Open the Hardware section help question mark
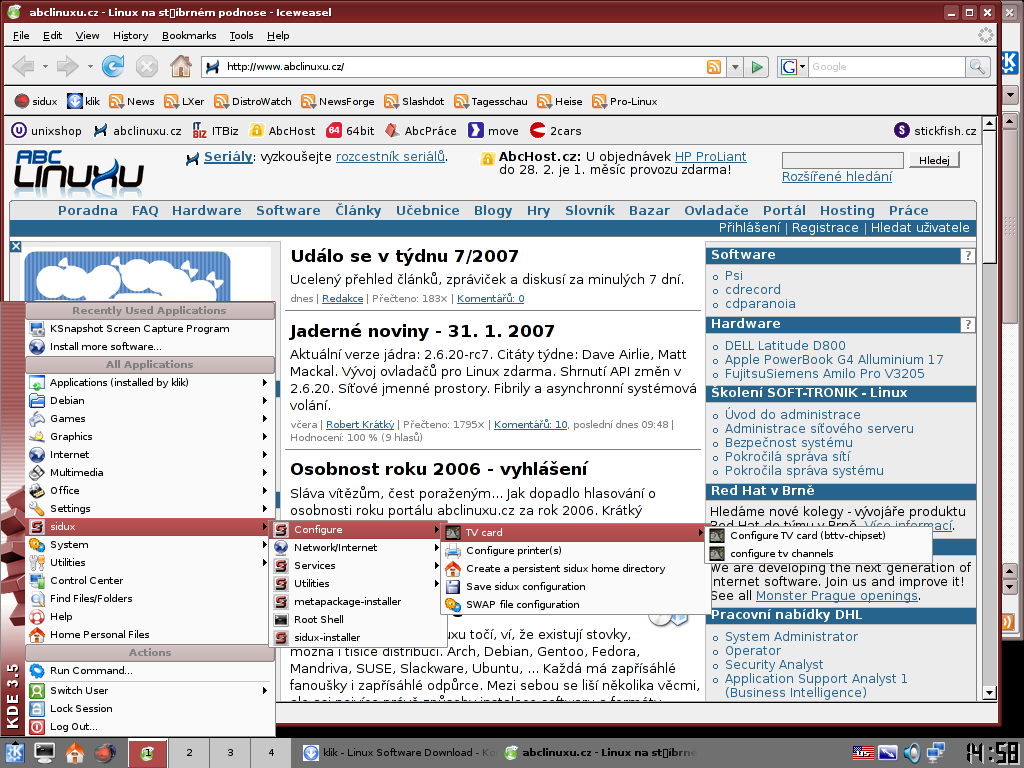 click(x=967, y=325)
